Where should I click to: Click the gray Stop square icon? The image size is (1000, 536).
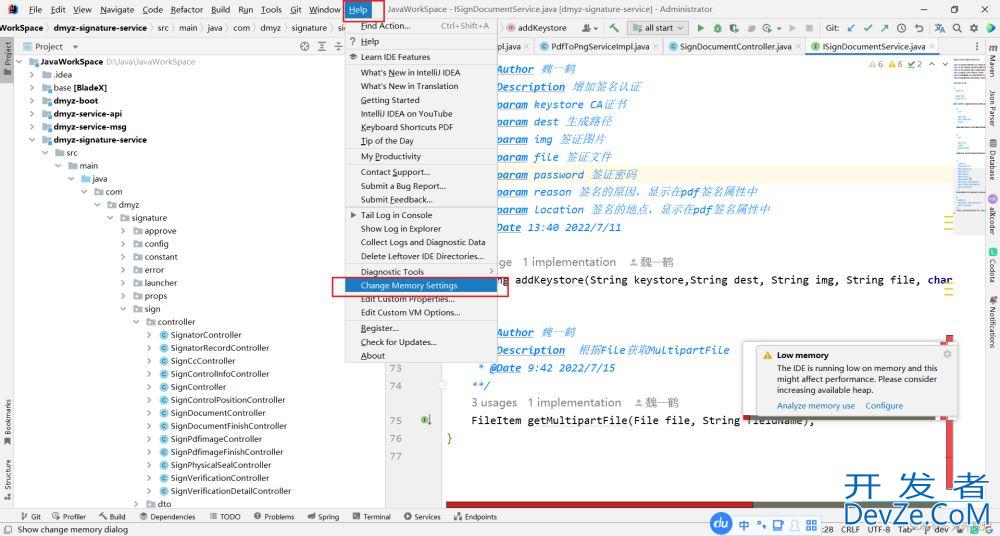point(809,28)
